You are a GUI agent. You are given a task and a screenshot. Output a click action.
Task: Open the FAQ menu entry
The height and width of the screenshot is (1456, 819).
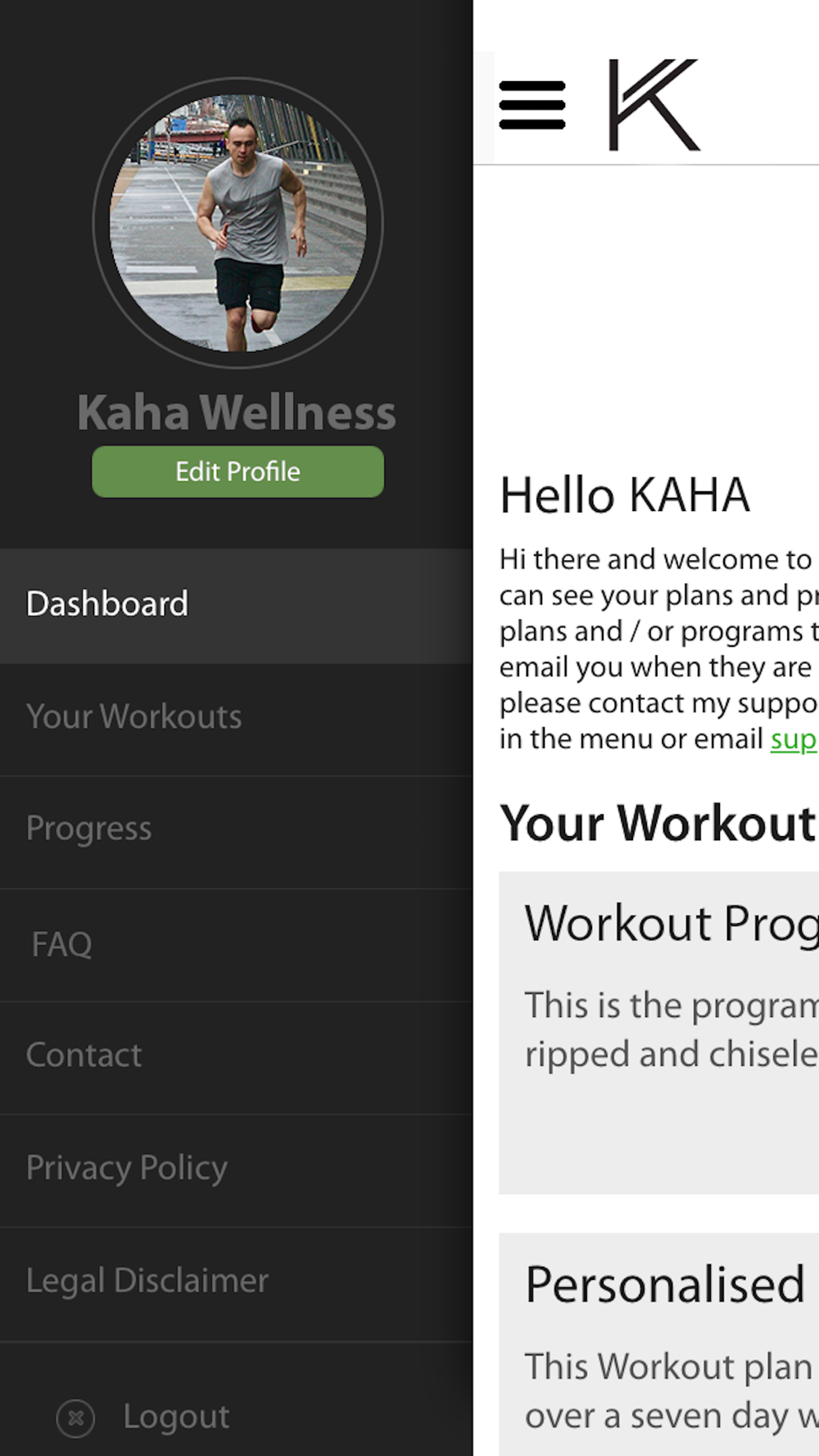click(236, 945)
